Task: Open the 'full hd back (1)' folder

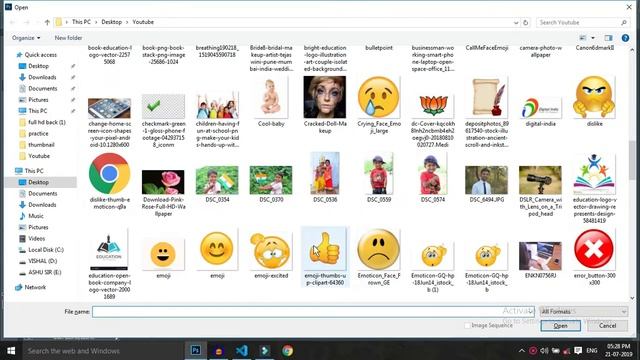Action: point(47,122)
